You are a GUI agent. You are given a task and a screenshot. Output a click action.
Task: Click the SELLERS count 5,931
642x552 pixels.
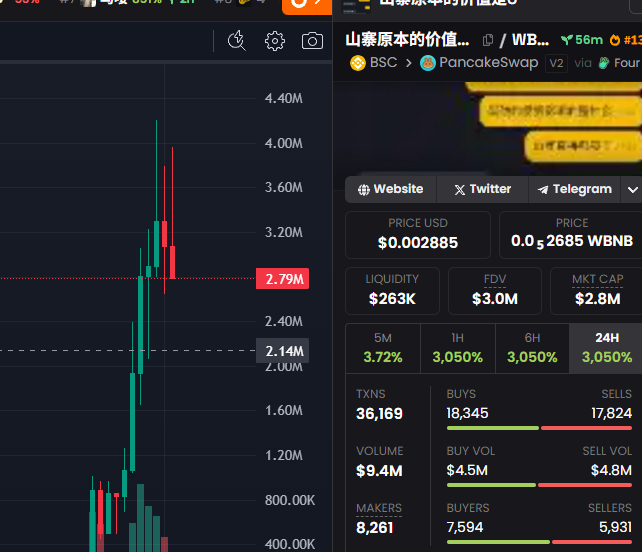(615, 527)
